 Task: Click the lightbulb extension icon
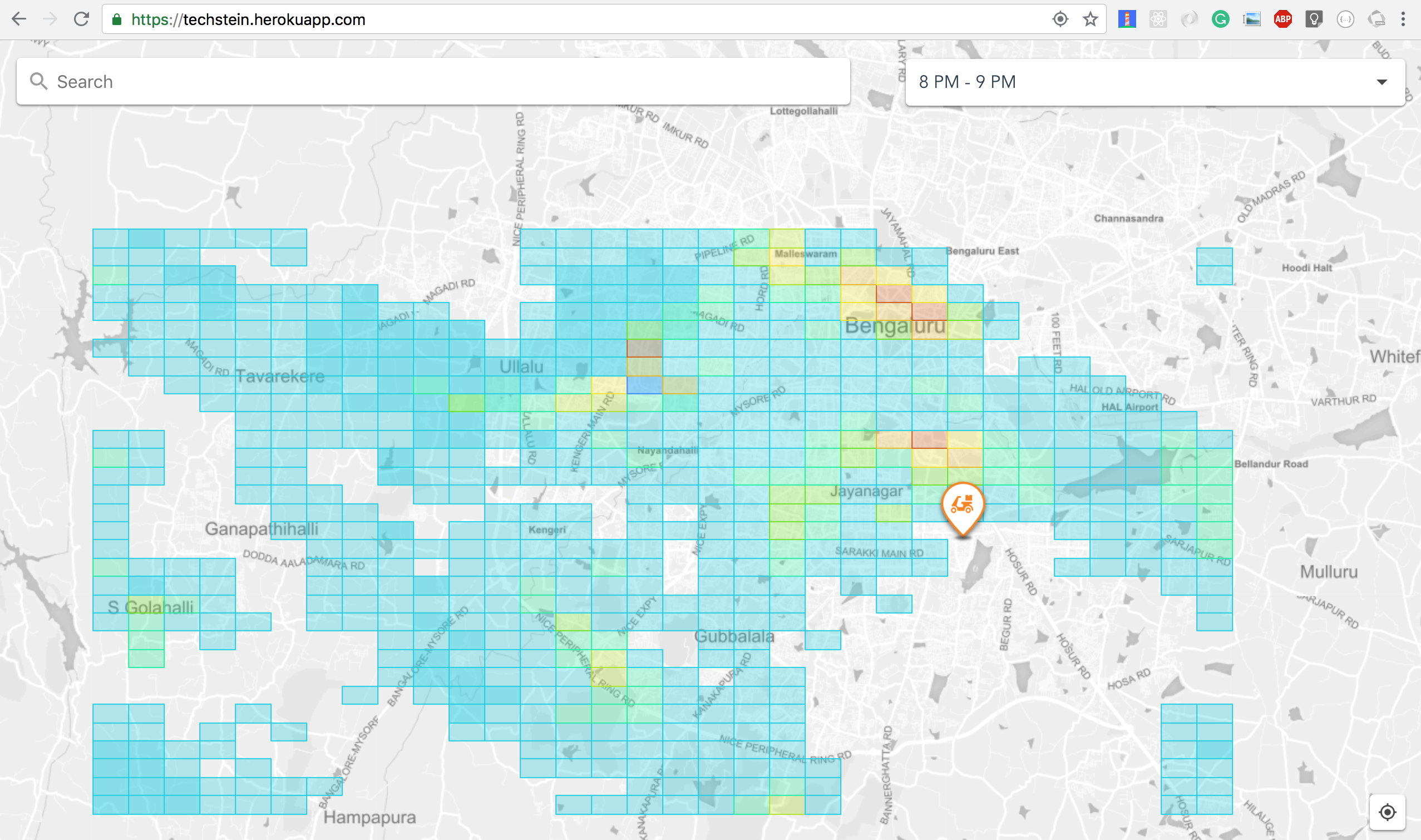coord(1314,19)
